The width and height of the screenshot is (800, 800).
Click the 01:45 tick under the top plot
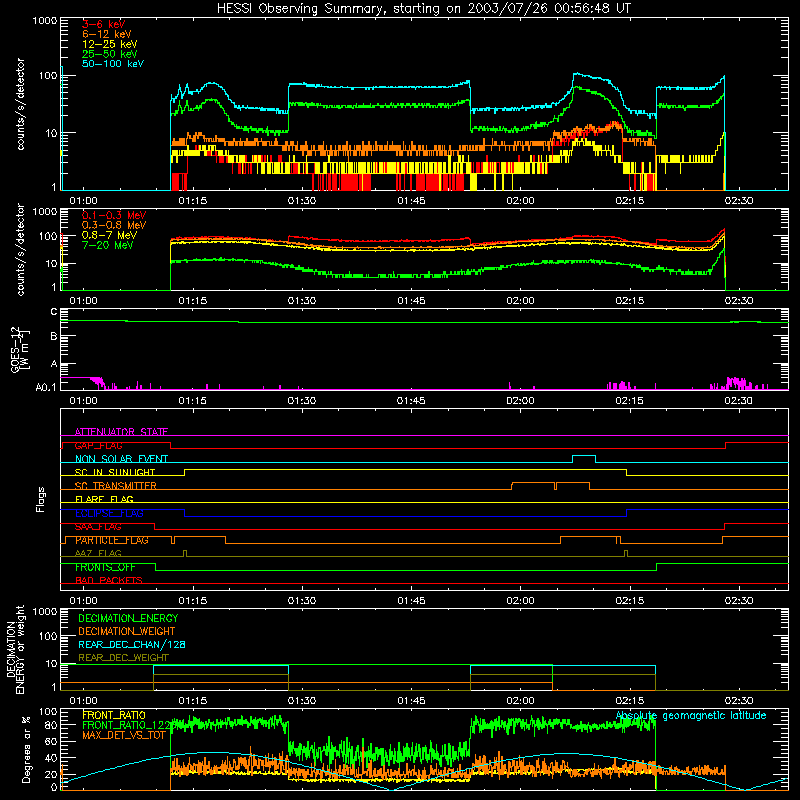coord(411,201)
